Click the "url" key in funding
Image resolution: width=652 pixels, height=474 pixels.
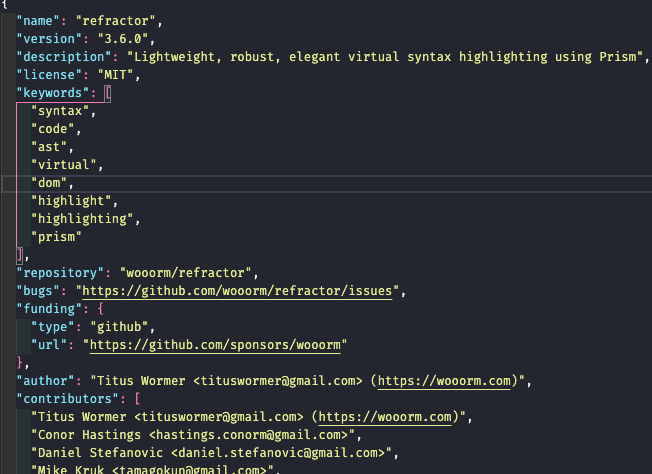click(x=49, y=345)
